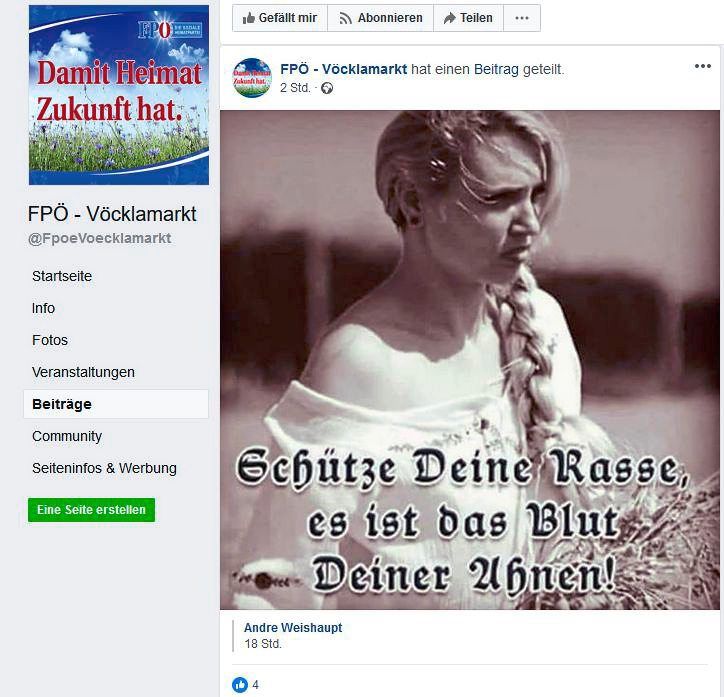724x697 pixels.
Task: Click the FPÖ - Vöcklamarkt post author link
Action: click(344, 69)
